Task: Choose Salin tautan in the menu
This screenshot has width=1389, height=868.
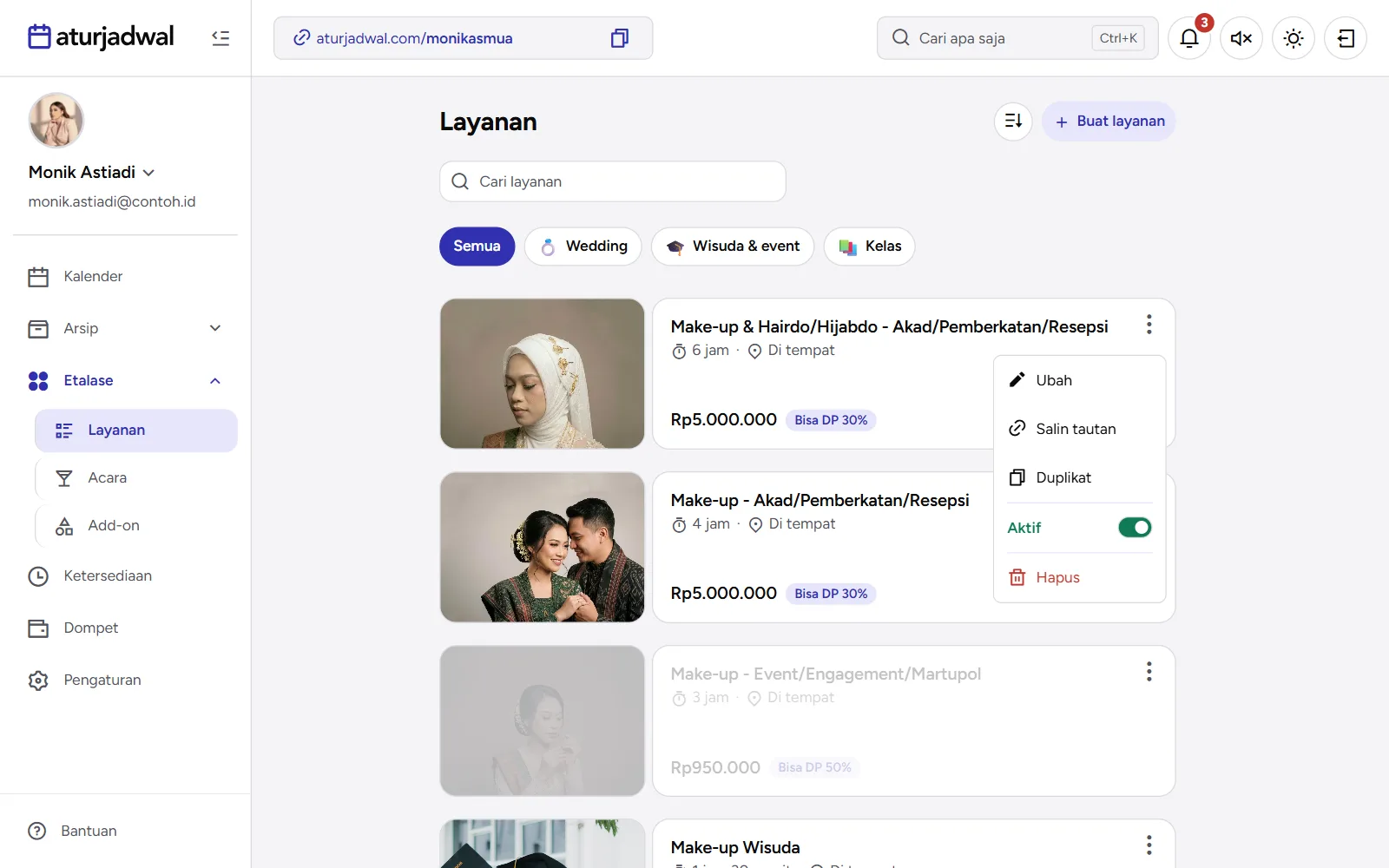Action: 1079,429
